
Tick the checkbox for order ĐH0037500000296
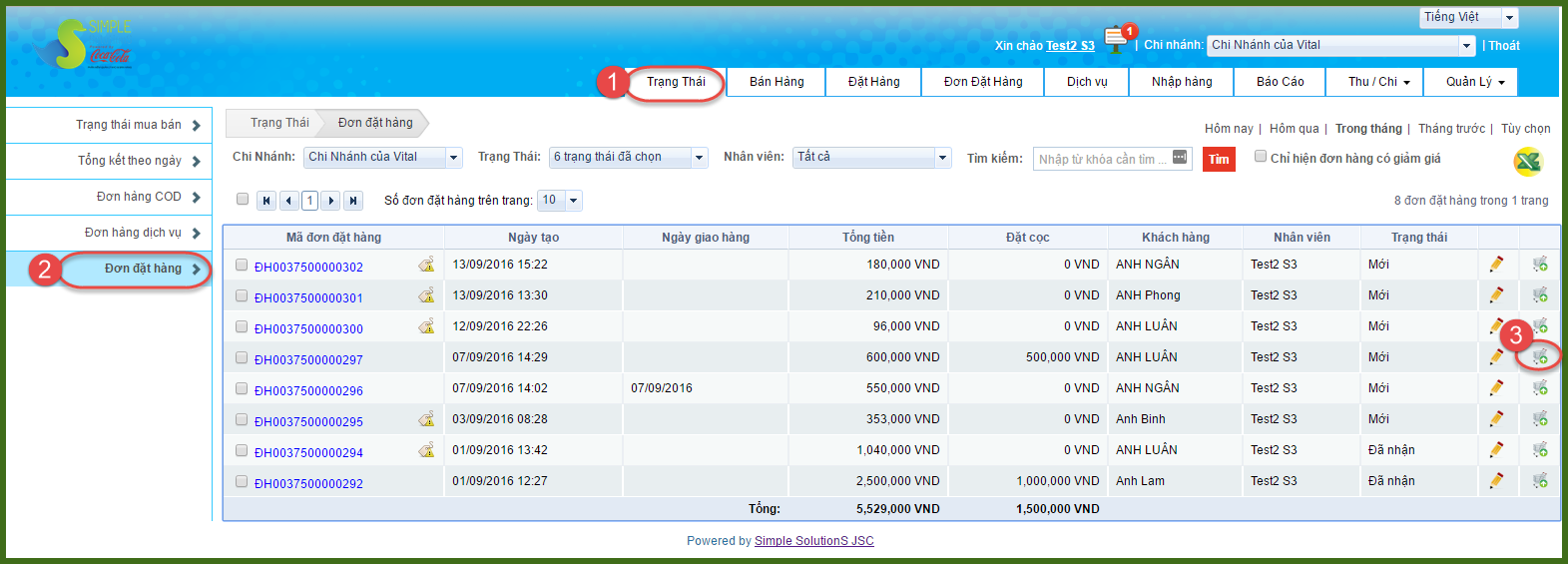click(242, 388)
